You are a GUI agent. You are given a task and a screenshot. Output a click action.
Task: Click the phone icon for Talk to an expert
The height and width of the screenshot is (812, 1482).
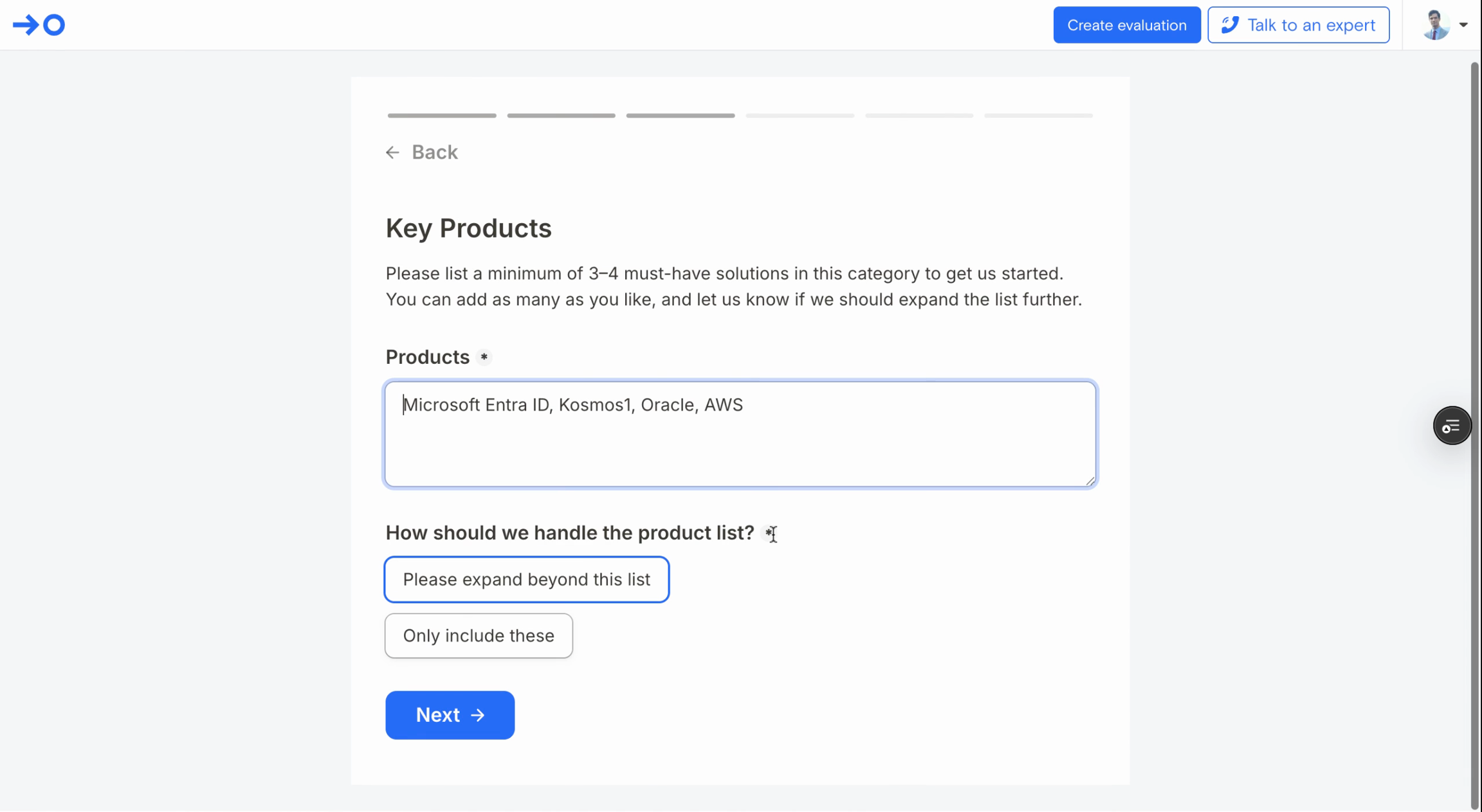[x=1230, y=25]
